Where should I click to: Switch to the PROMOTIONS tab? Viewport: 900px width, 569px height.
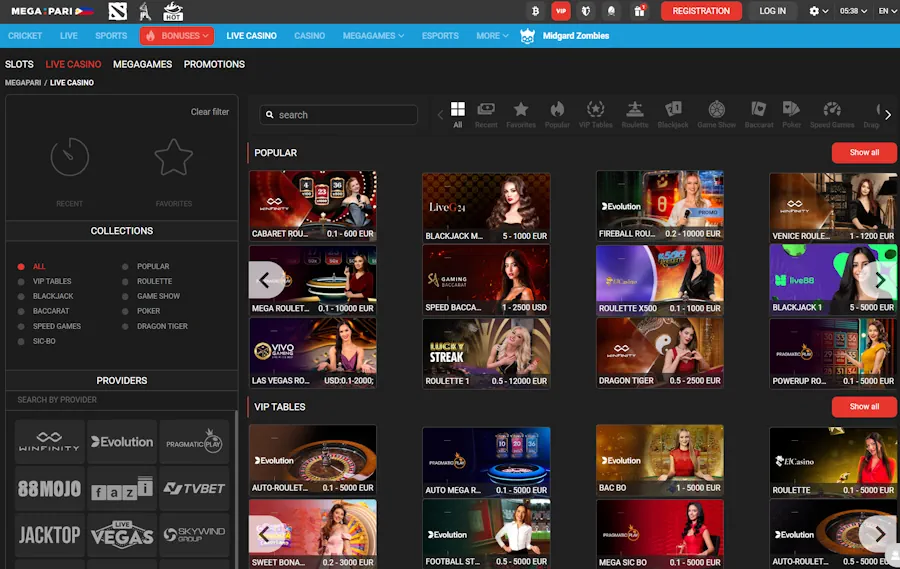click(214, 64)
